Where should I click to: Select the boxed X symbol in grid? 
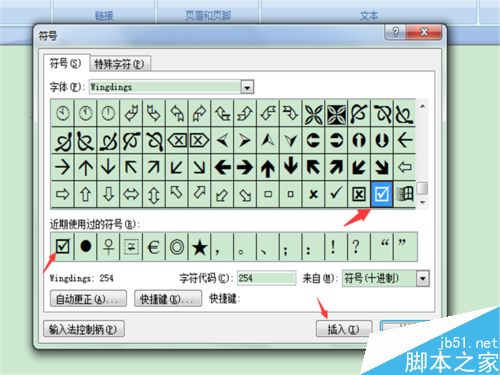359,194
